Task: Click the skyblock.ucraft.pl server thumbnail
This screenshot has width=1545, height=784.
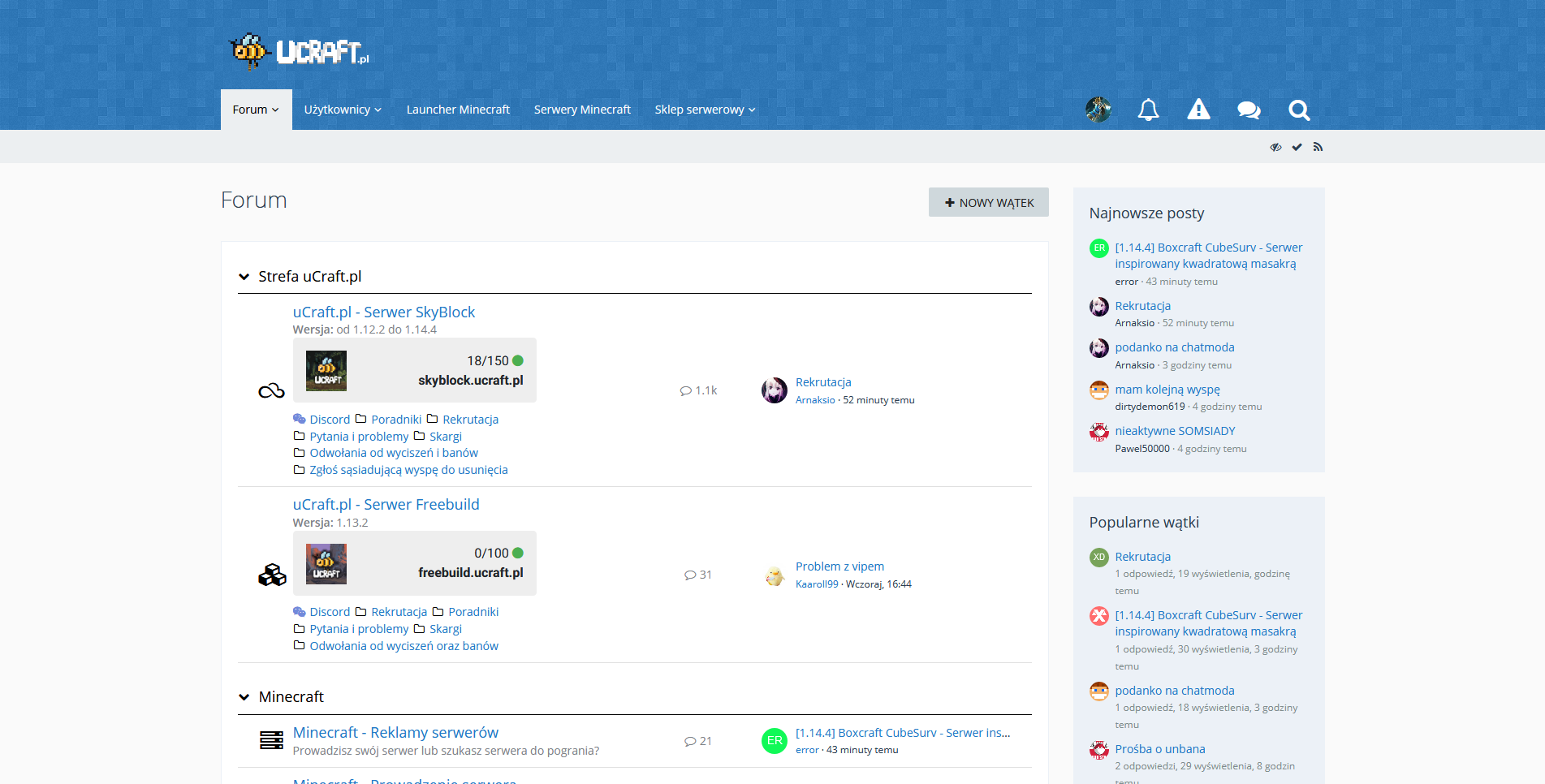Action: [x=326, y=371]
